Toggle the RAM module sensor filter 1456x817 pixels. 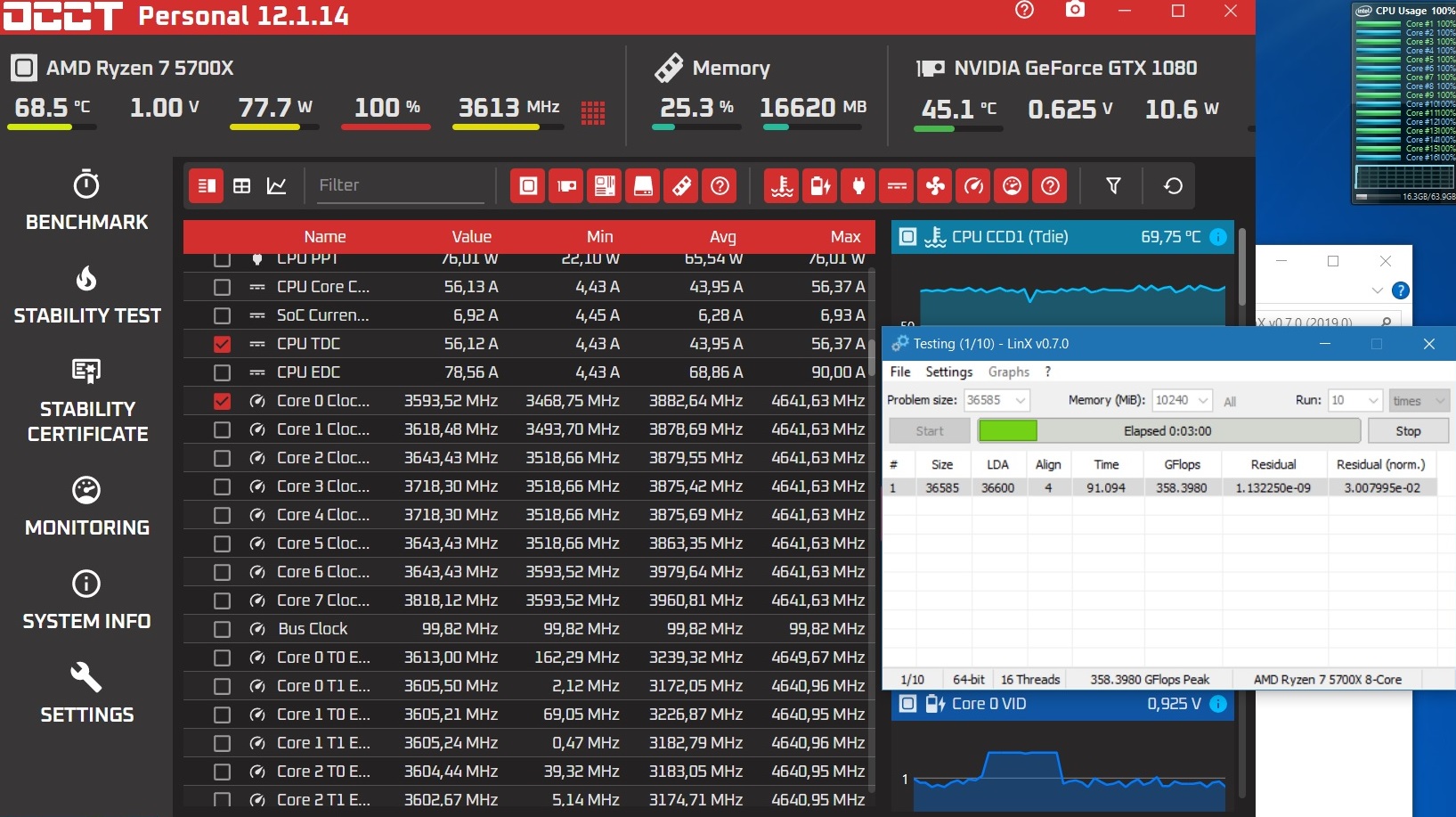(681, 185)
